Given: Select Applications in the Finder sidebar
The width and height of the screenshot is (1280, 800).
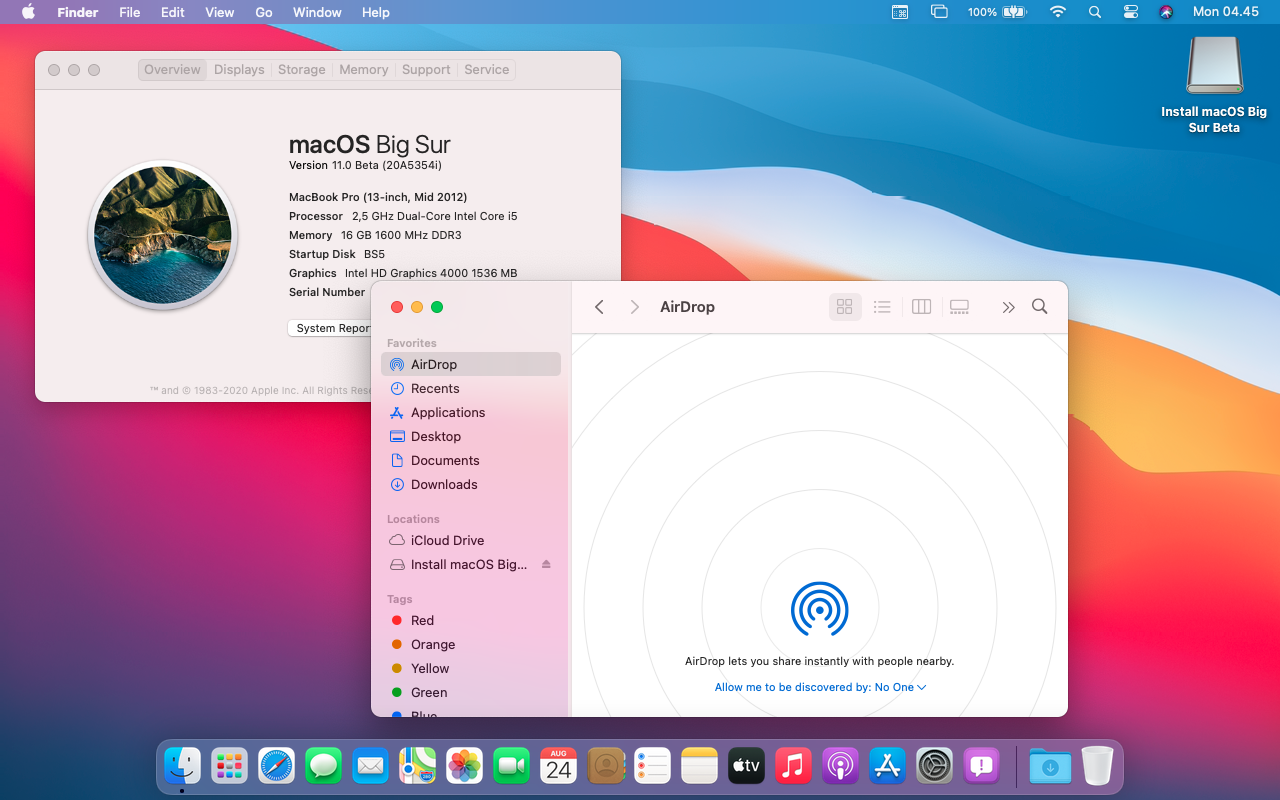Looking at the screenshot, I should click(x=471, y=412).
